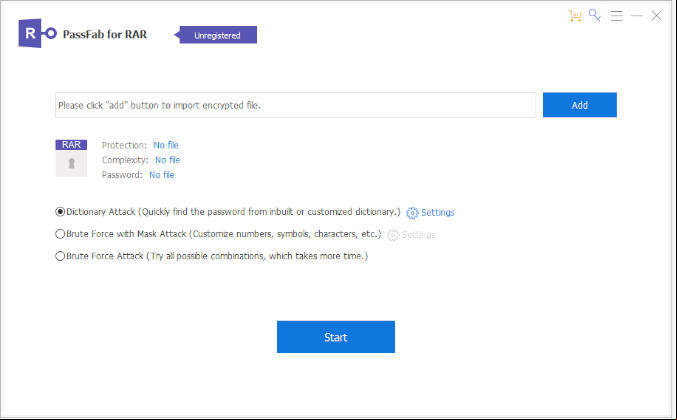The image size is (677, 420).
Task: Open the hamburger menu icon
Action: [x=617, y=16]
